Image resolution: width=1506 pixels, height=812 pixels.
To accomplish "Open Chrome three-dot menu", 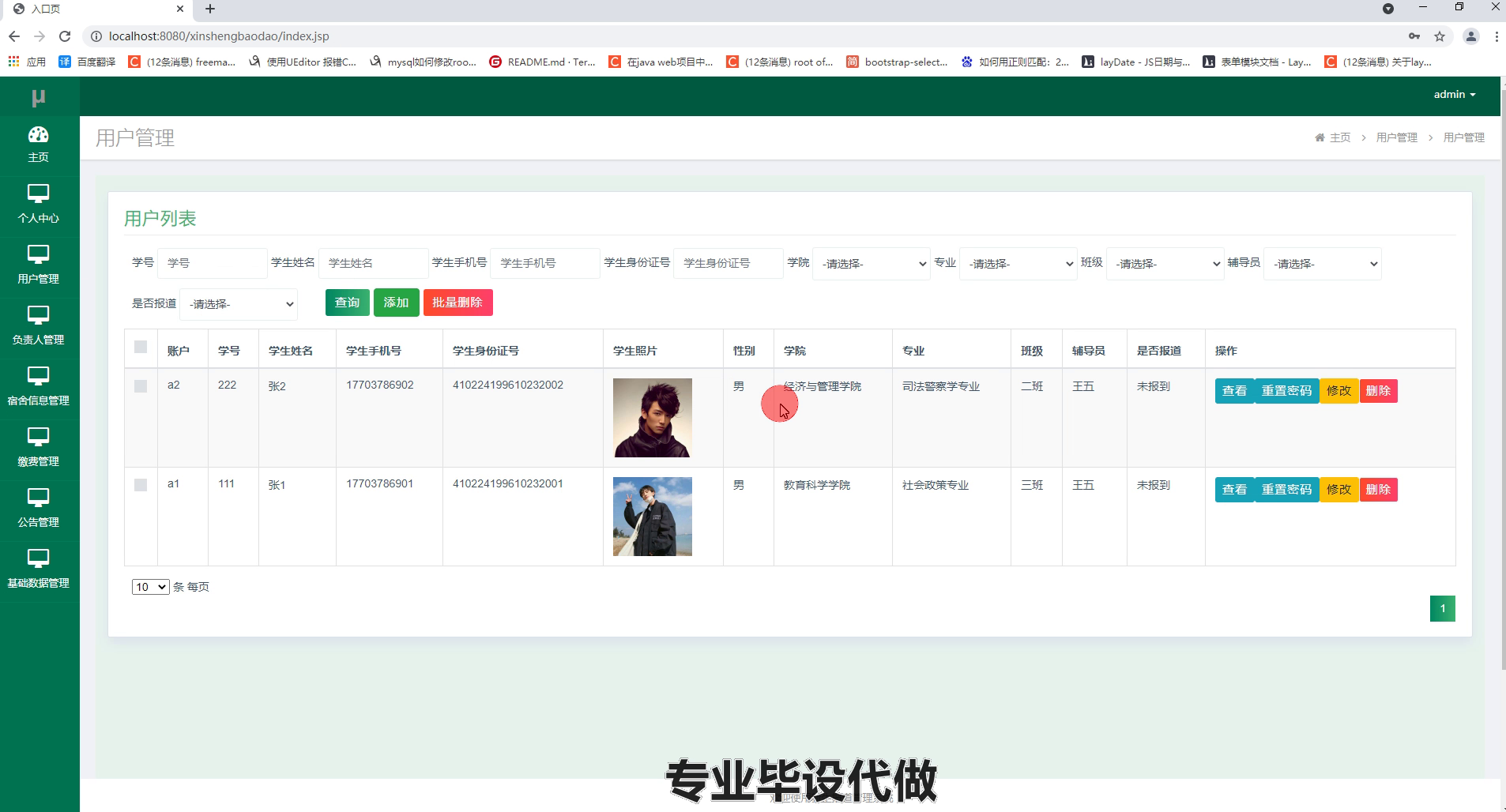I will point(1497,36).
